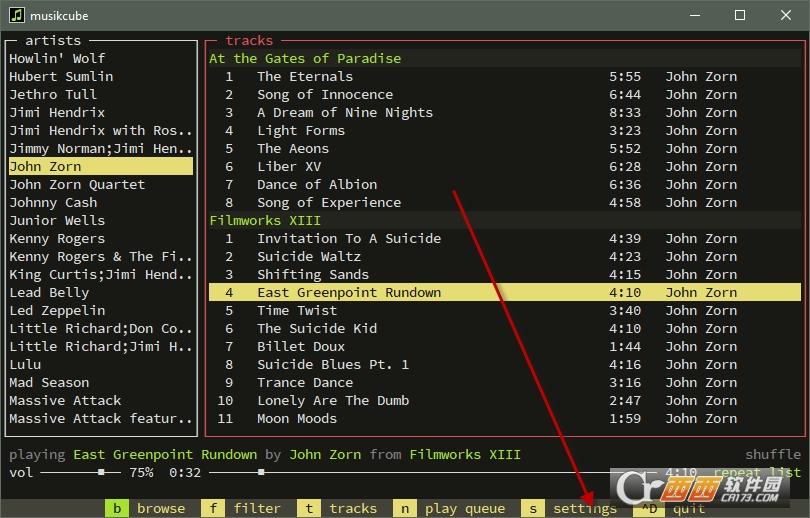The height and width of the screenshot is (518, 810).
Task: Select artist Massive Attack
Action: [x=101, y=401]
